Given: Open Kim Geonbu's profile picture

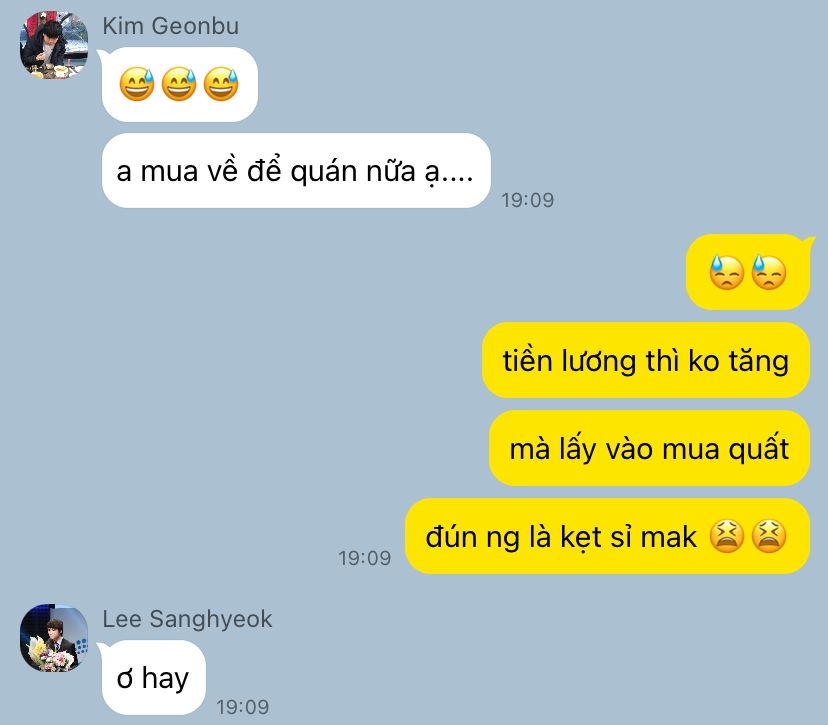Looking at the screenshot, I should tap(54, 45).
